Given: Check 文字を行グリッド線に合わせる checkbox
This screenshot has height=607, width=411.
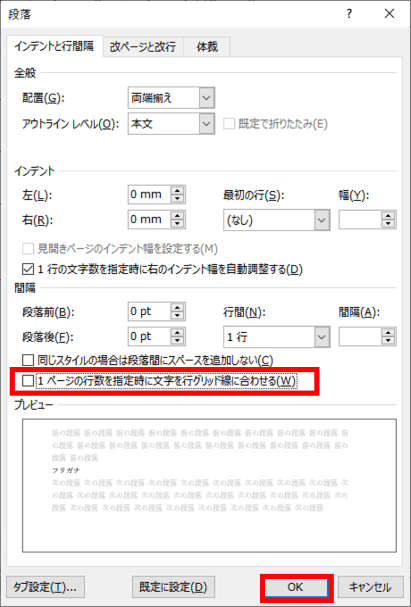Looking at the screenshot, I should coord(28,381).
